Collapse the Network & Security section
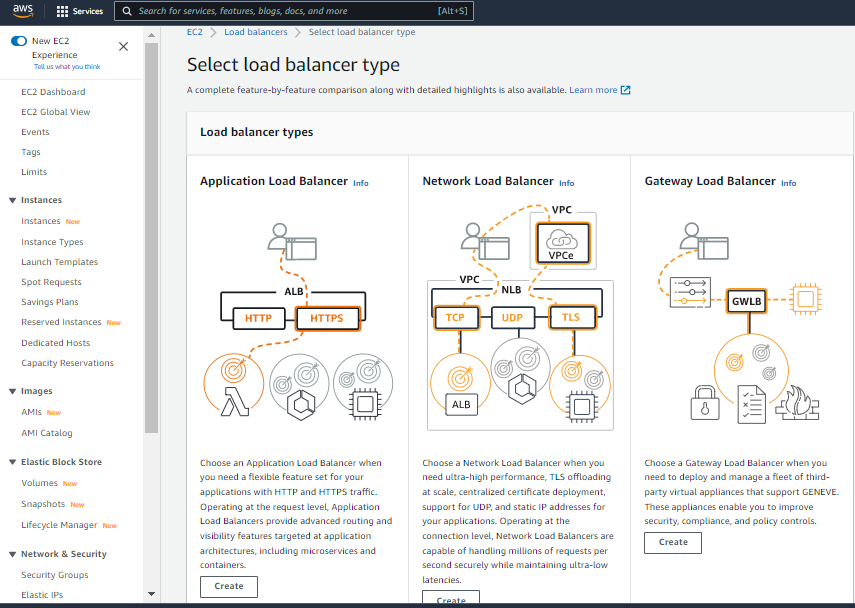855x608 pixels. pos(13,554)
